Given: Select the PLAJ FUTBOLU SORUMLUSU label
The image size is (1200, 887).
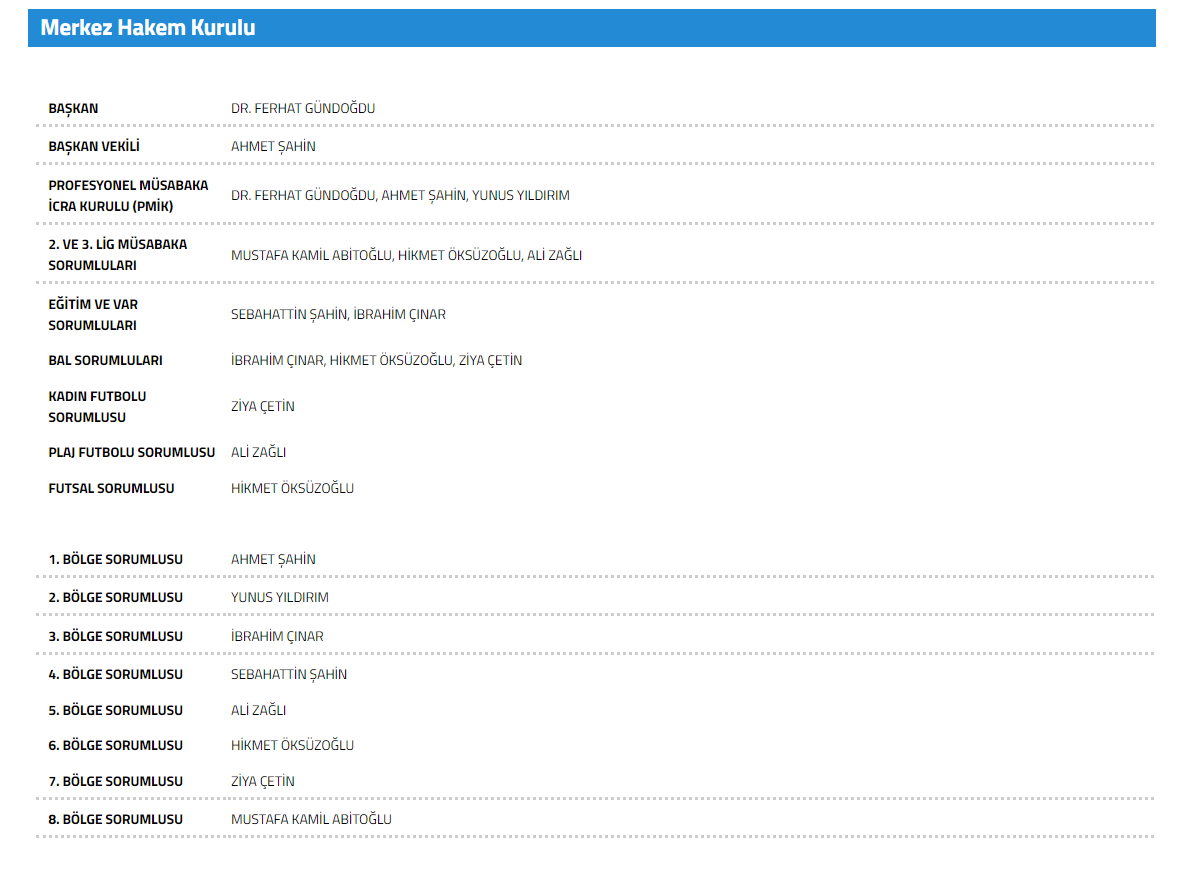Looking at the screenshot, I should (132, 452).
